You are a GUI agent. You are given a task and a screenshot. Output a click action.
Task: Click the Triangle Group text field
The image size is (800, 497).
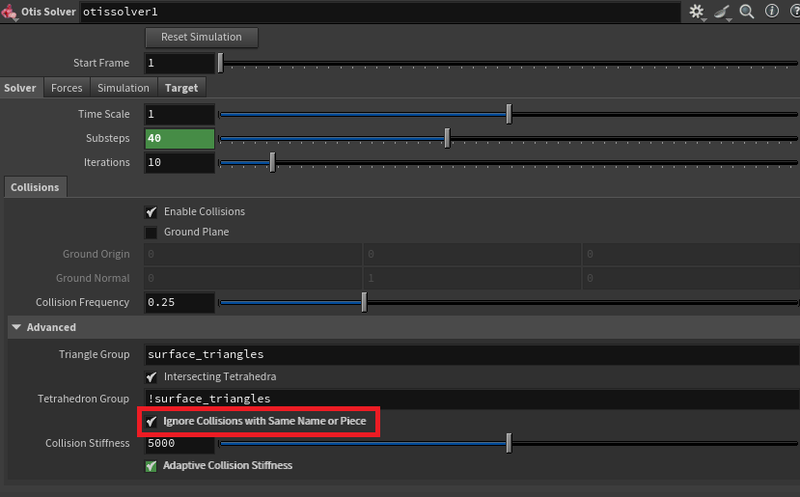click(470, 354)
